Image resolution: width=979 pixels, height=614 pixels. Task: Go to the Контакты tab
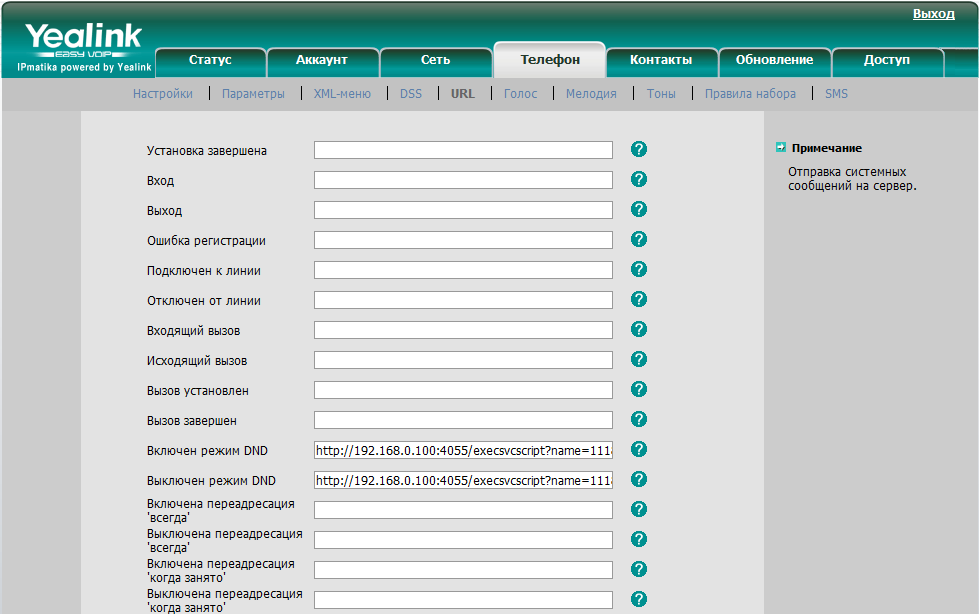point(661,61)
